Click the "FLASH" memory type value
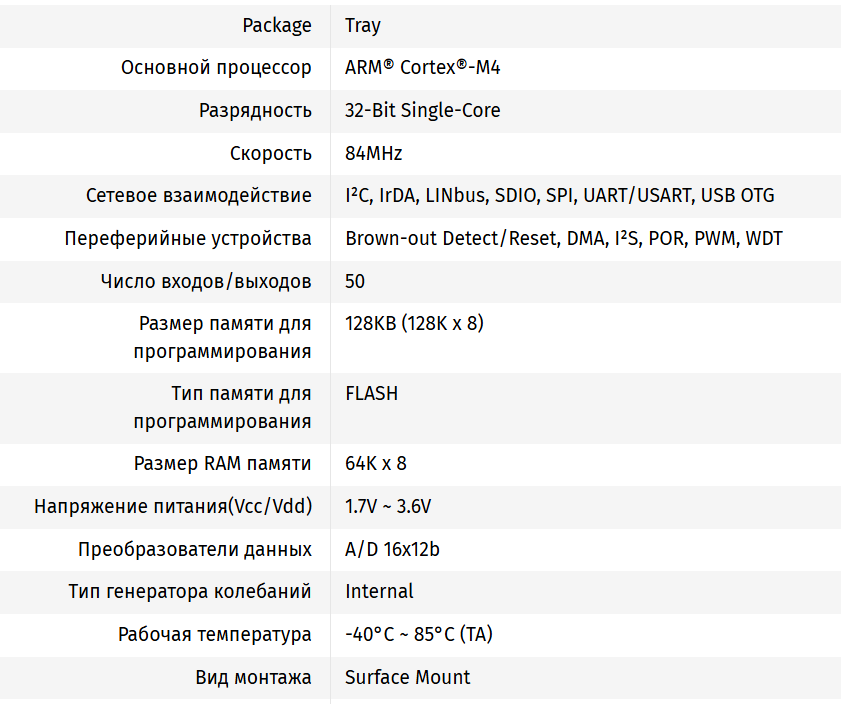Viewport: 841px width, 704px height. [372, 393]
